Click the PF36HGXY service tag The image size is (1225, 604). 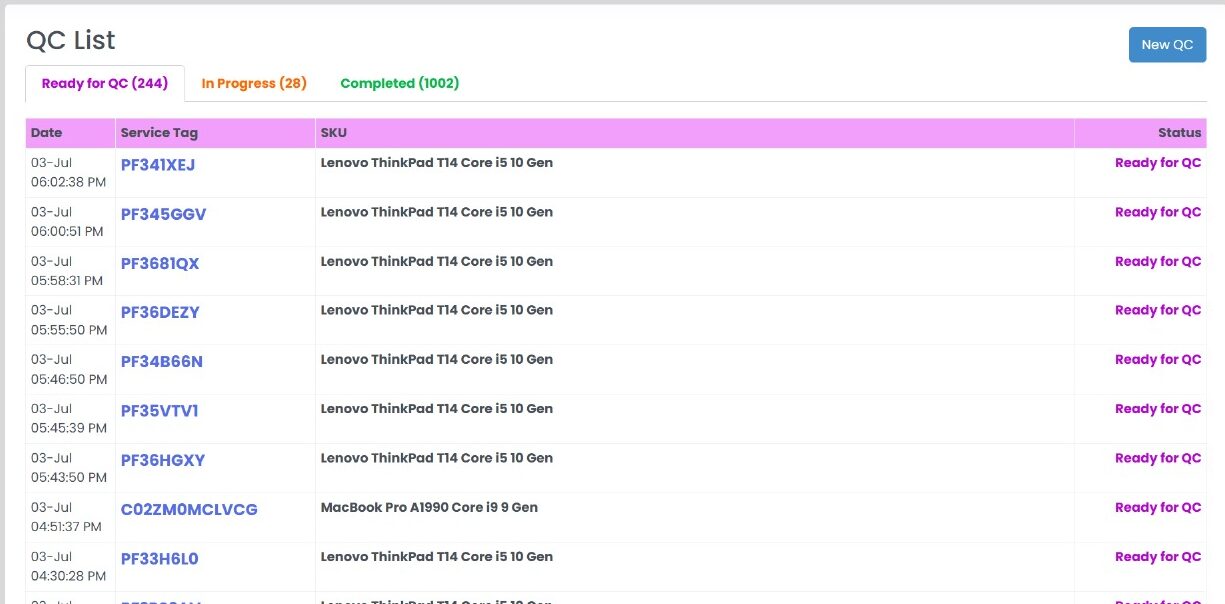pyautogui.click(x=163, y=460)
